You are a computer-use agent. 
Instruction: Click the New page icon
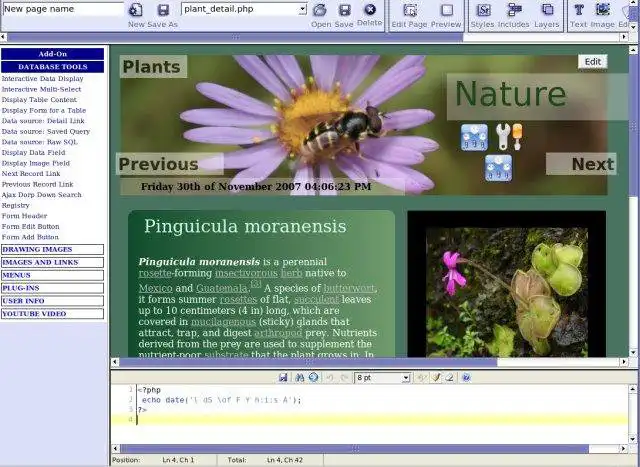point(135,10)
